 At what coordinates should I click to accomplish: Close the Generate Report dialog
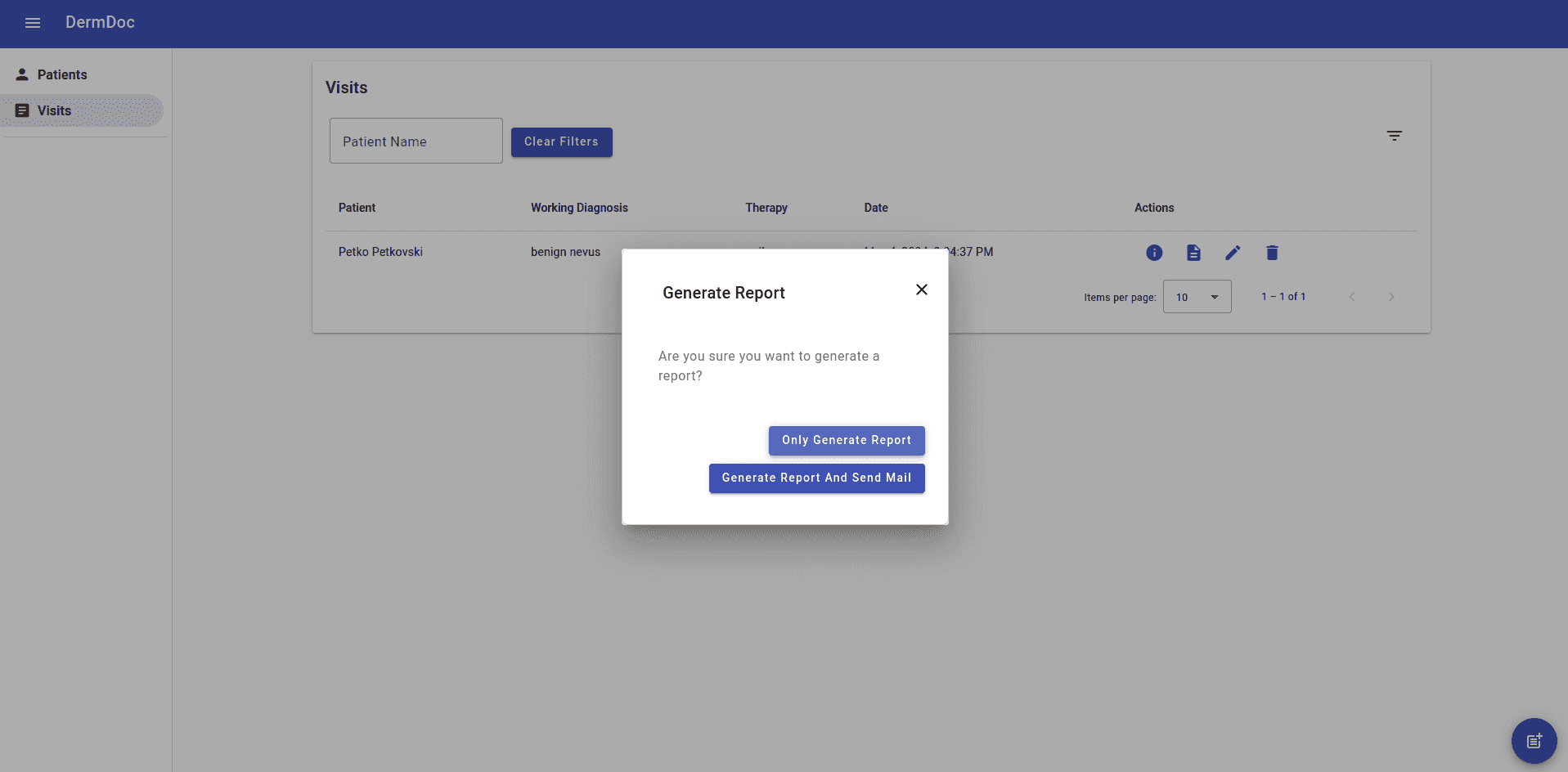click(922, 289)
